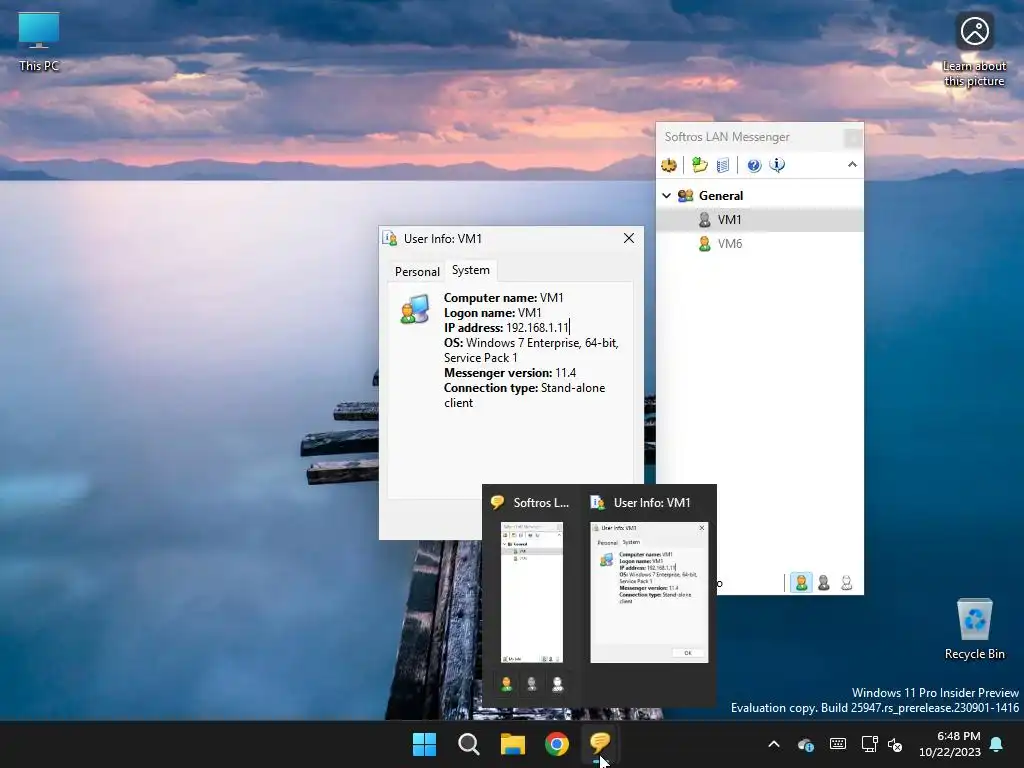
Task: Click the computer user icon in System tab
Action: [x=415, y=309]
